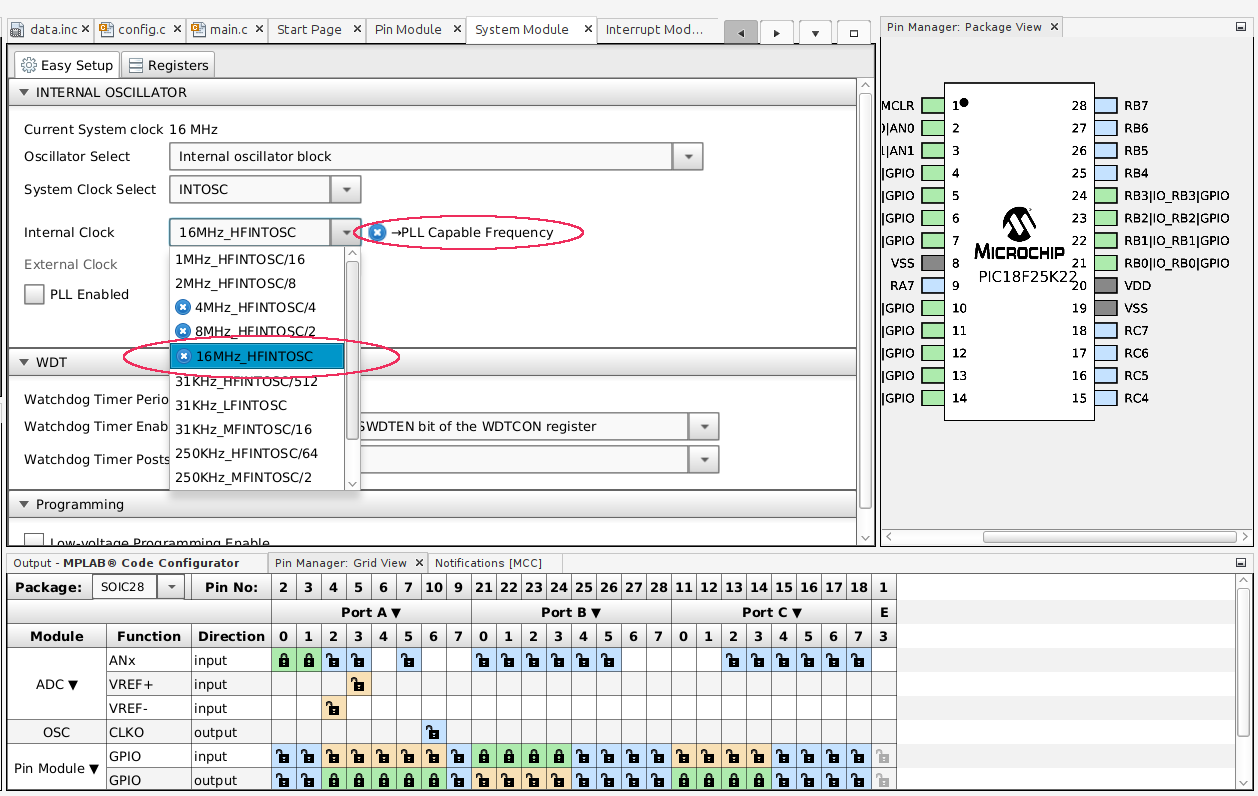Expand the Port B header arrow

596,612
